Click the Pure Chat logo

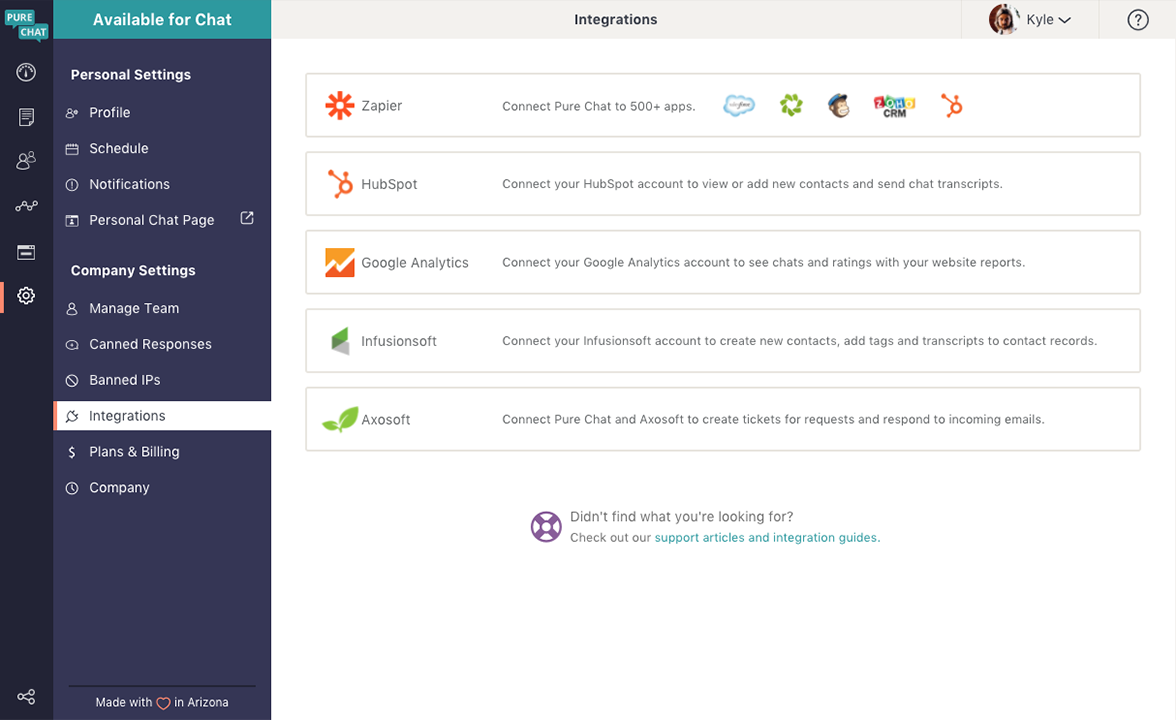pyautogui.click(x=26, y=25)
